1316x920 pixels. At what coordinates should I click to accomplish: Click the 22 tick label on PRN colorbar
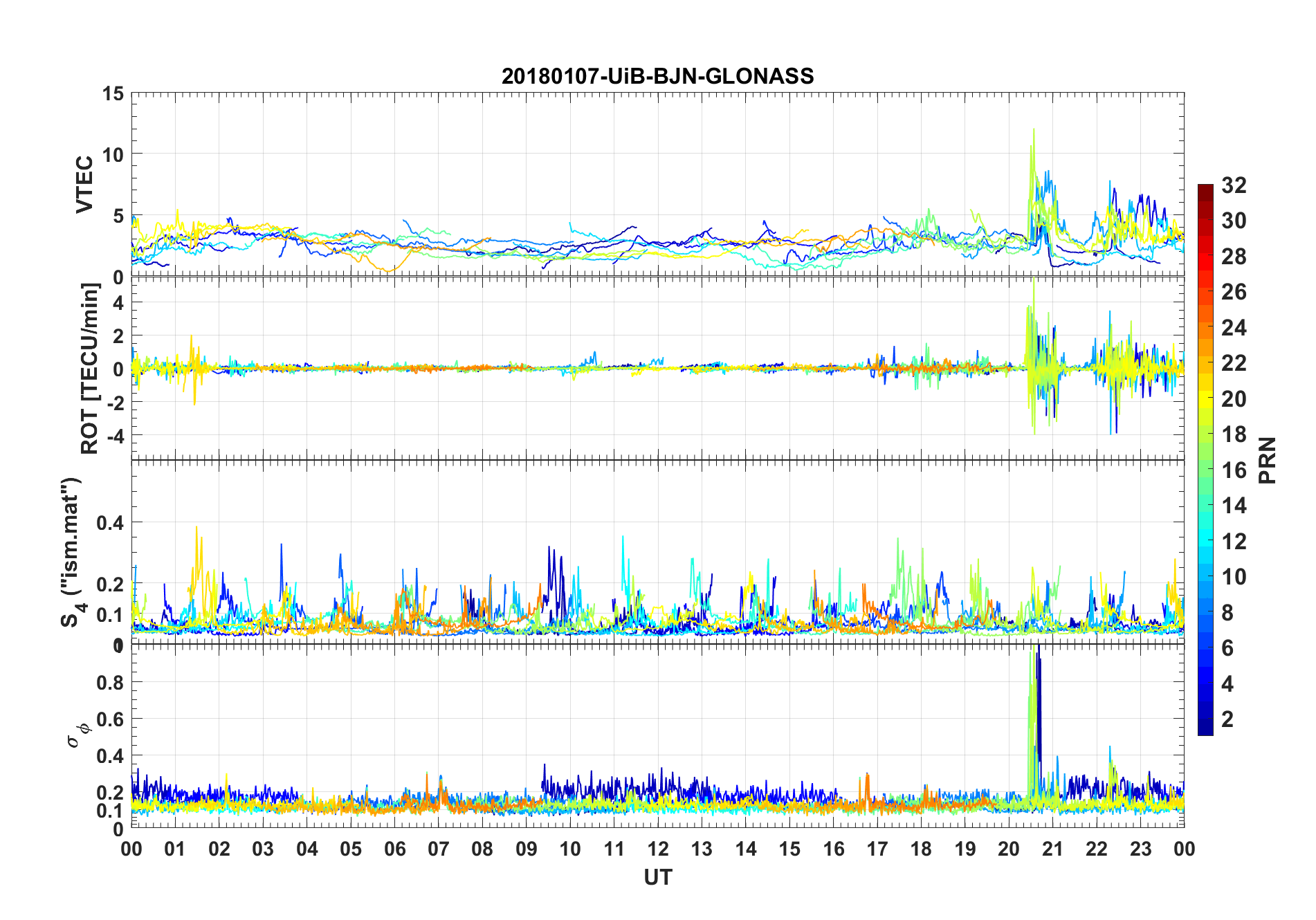[1234, 362]
